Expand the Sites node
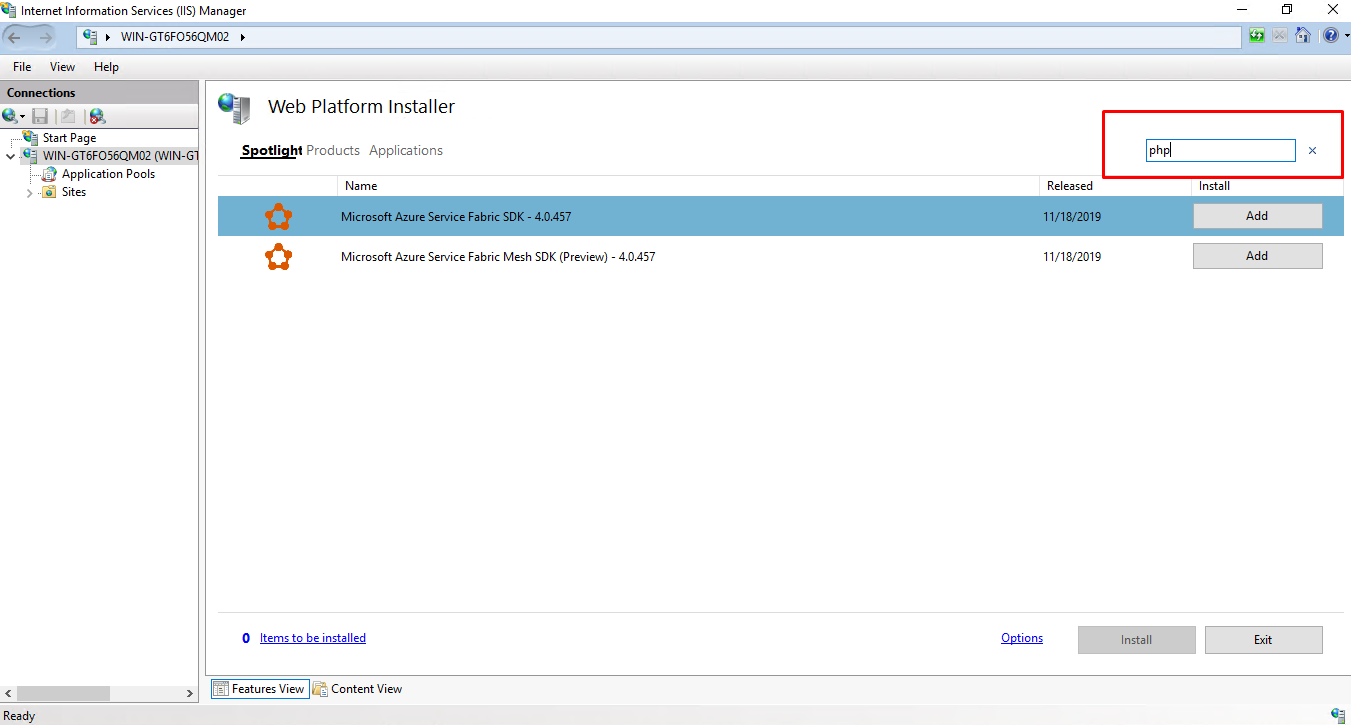 coord(29,193)
